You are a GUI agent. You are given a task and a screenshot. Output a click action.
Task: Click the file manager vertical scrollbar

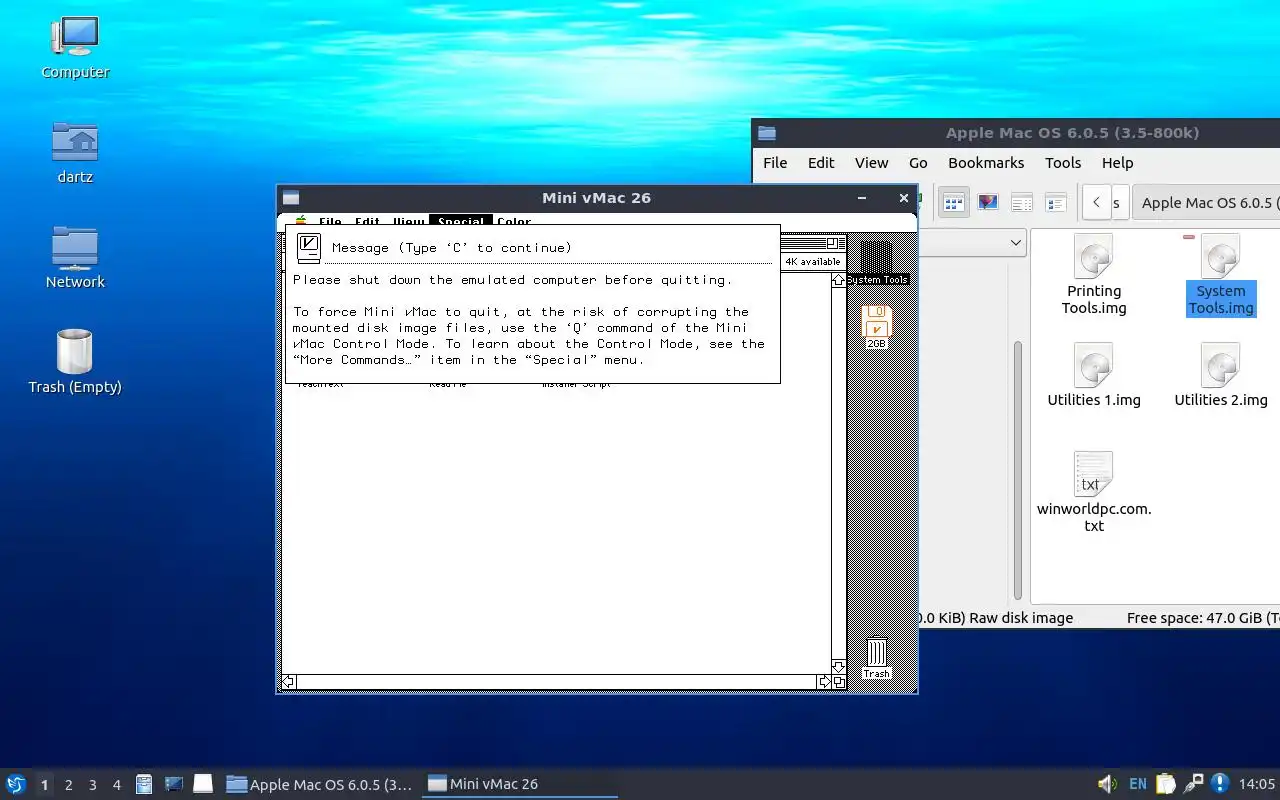click(x=1018, y=470)
